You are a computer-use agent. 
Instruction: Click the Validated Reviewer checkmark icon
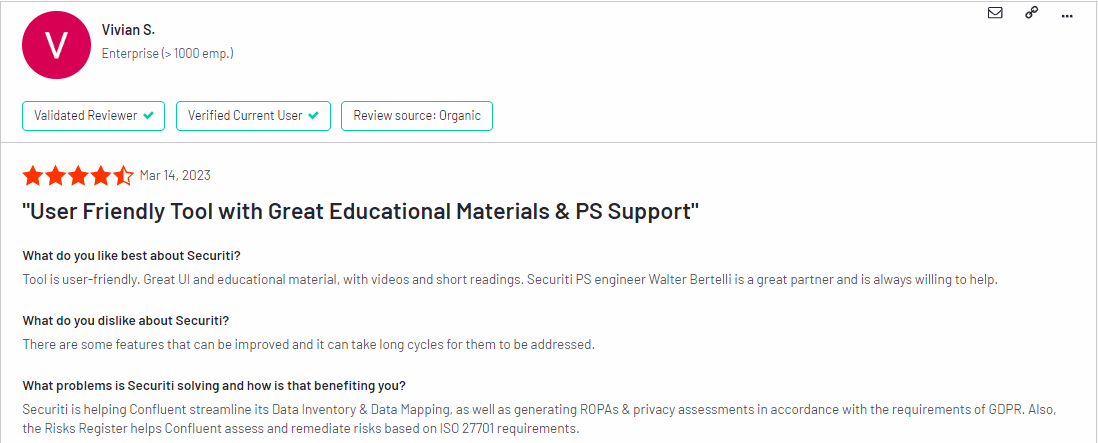(148, 116)
